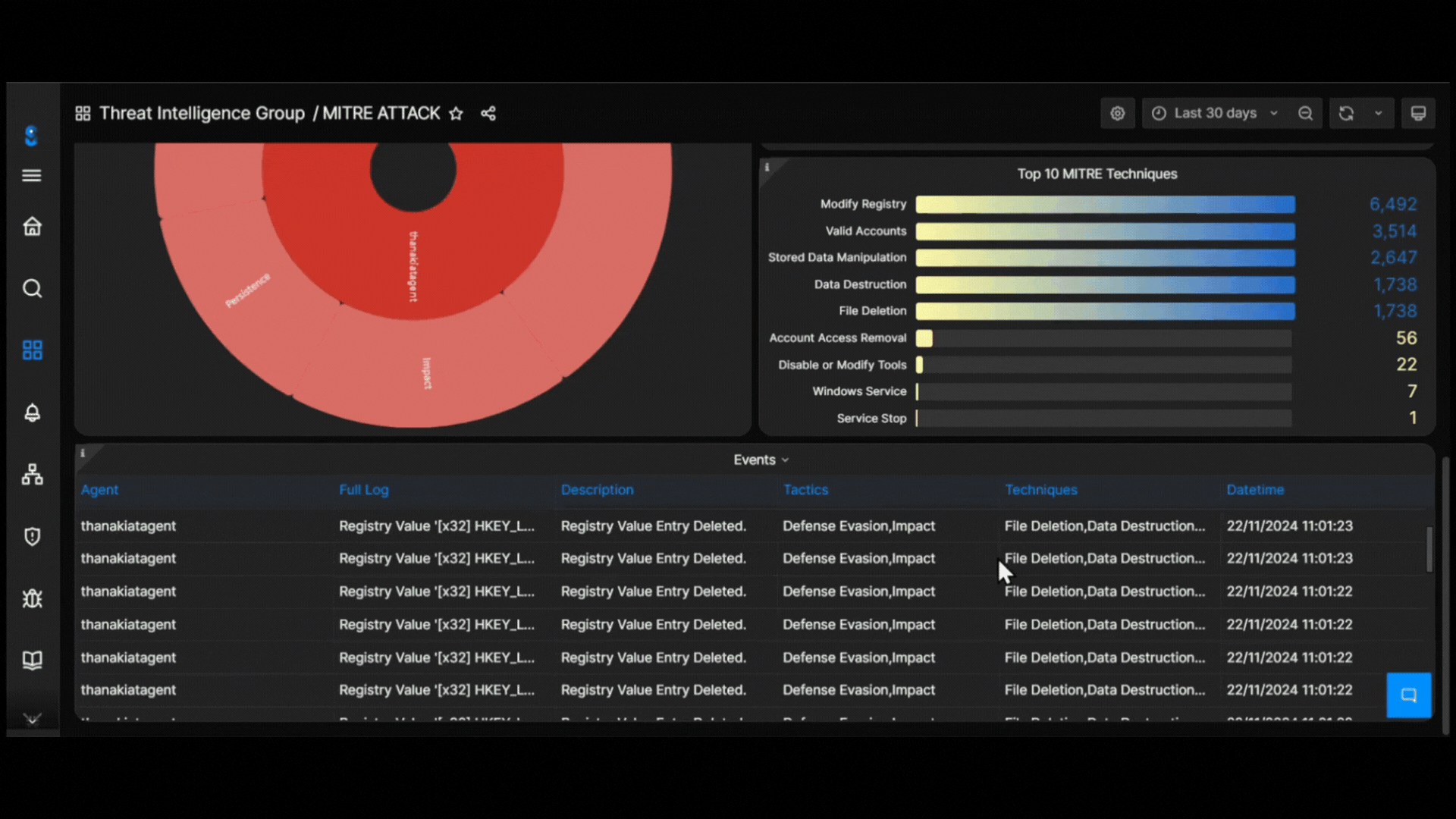Zoom out the time range

pyautogui.click(x=1305, y=113)
